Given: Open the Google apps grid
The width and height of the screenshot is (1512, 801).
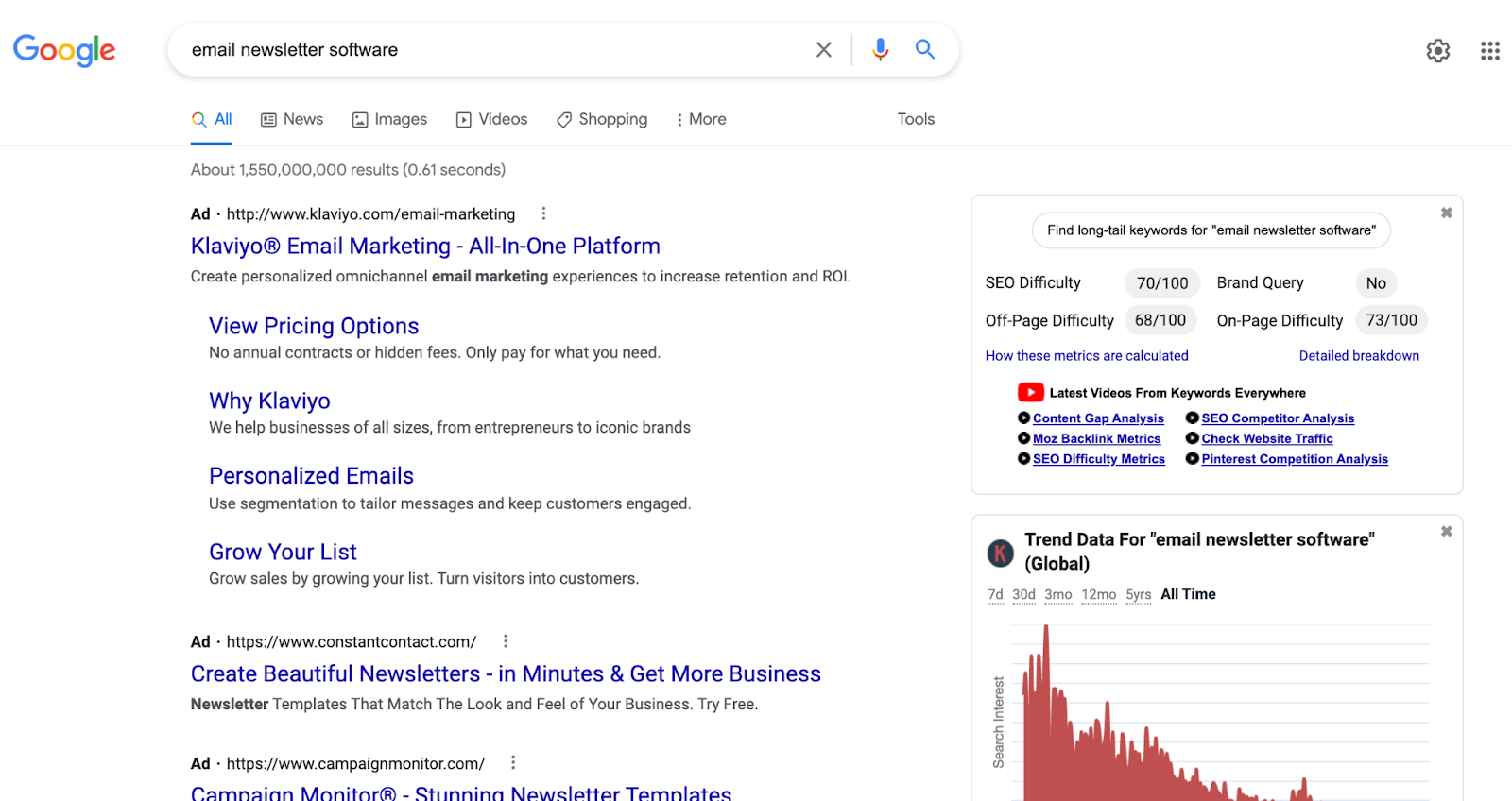Looking at the screenshot, I should tap(1490, 50).
